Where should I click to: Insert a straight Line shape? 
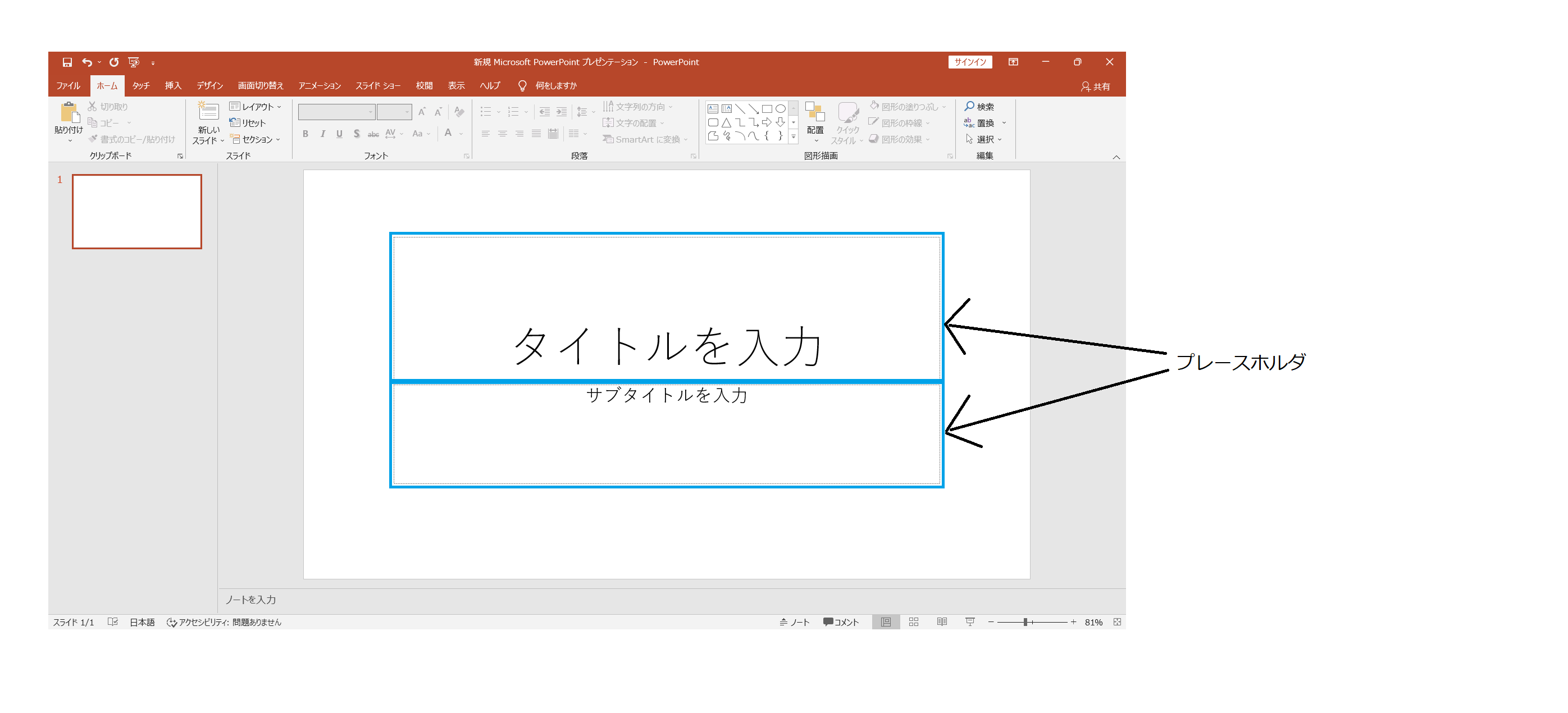(740, 109)
